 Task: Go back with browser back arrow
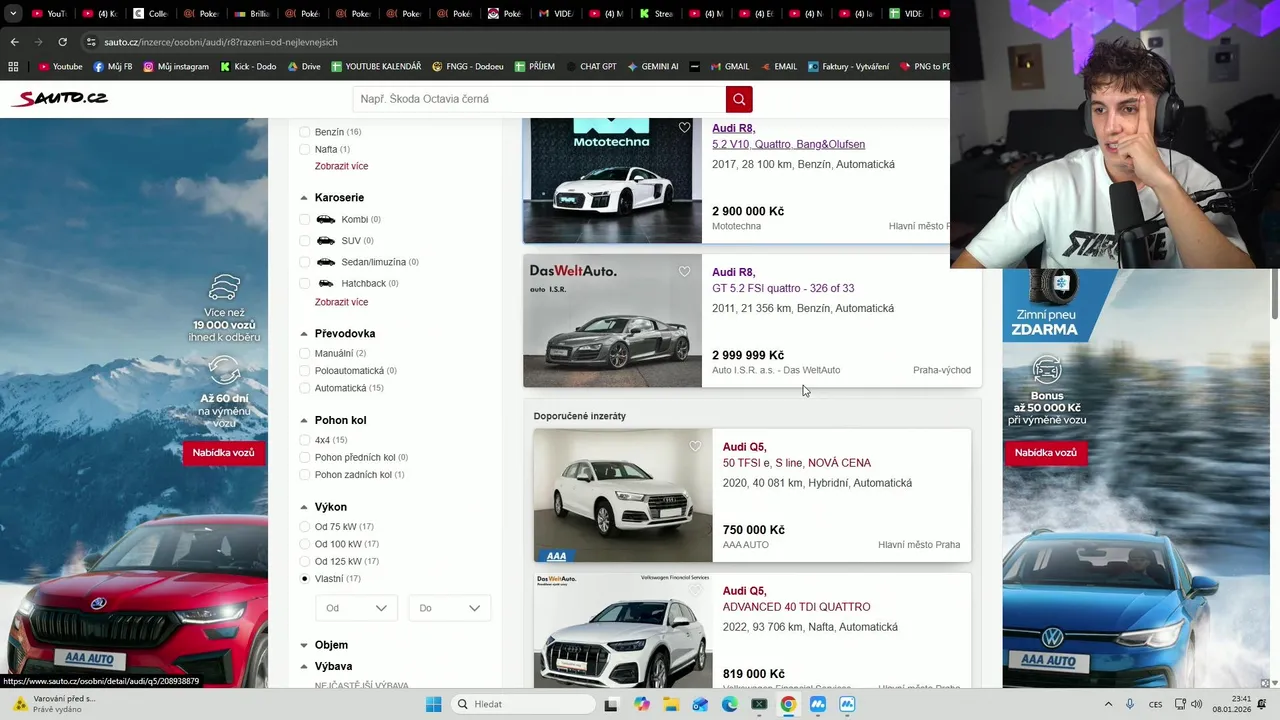14,42
